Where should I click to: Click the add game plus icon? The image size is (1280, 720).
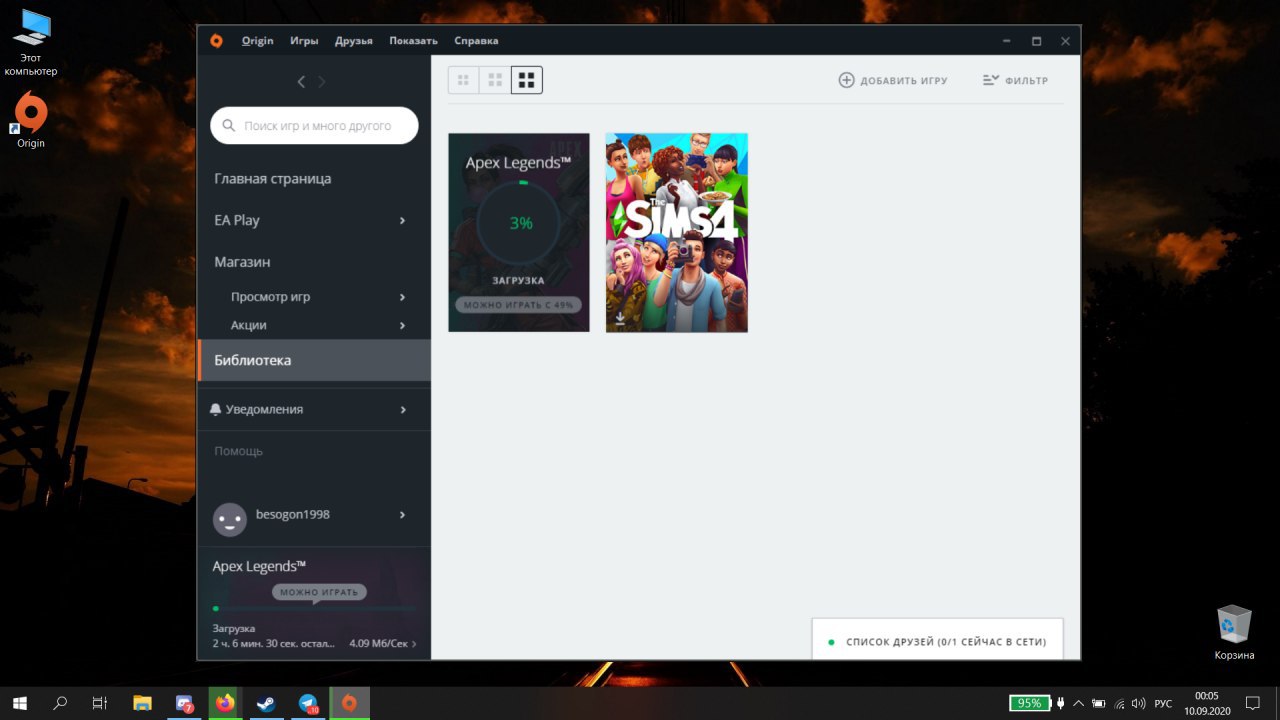click(846, 80)
